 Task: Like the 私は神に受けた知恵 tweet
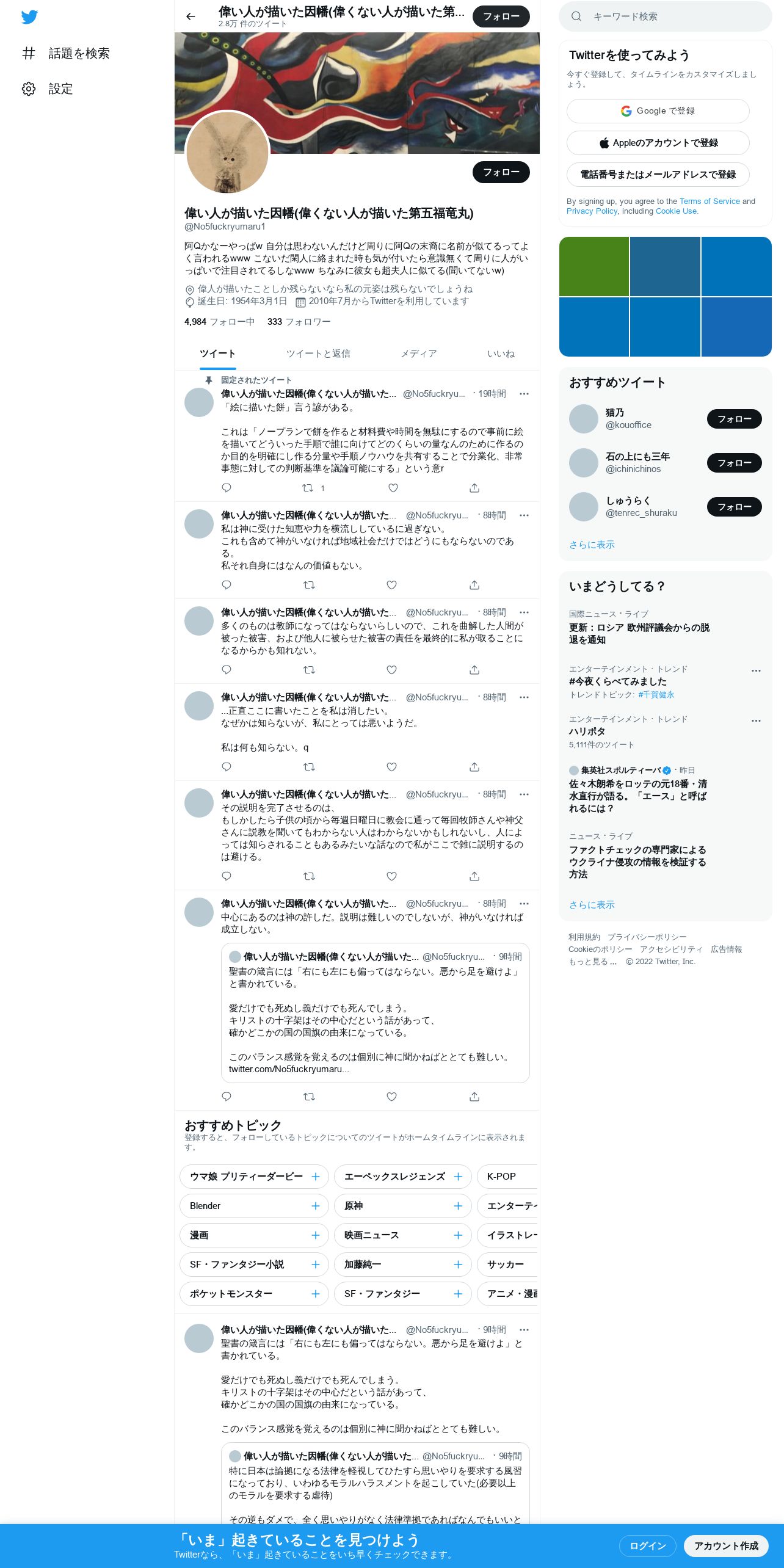coord(392,585)
